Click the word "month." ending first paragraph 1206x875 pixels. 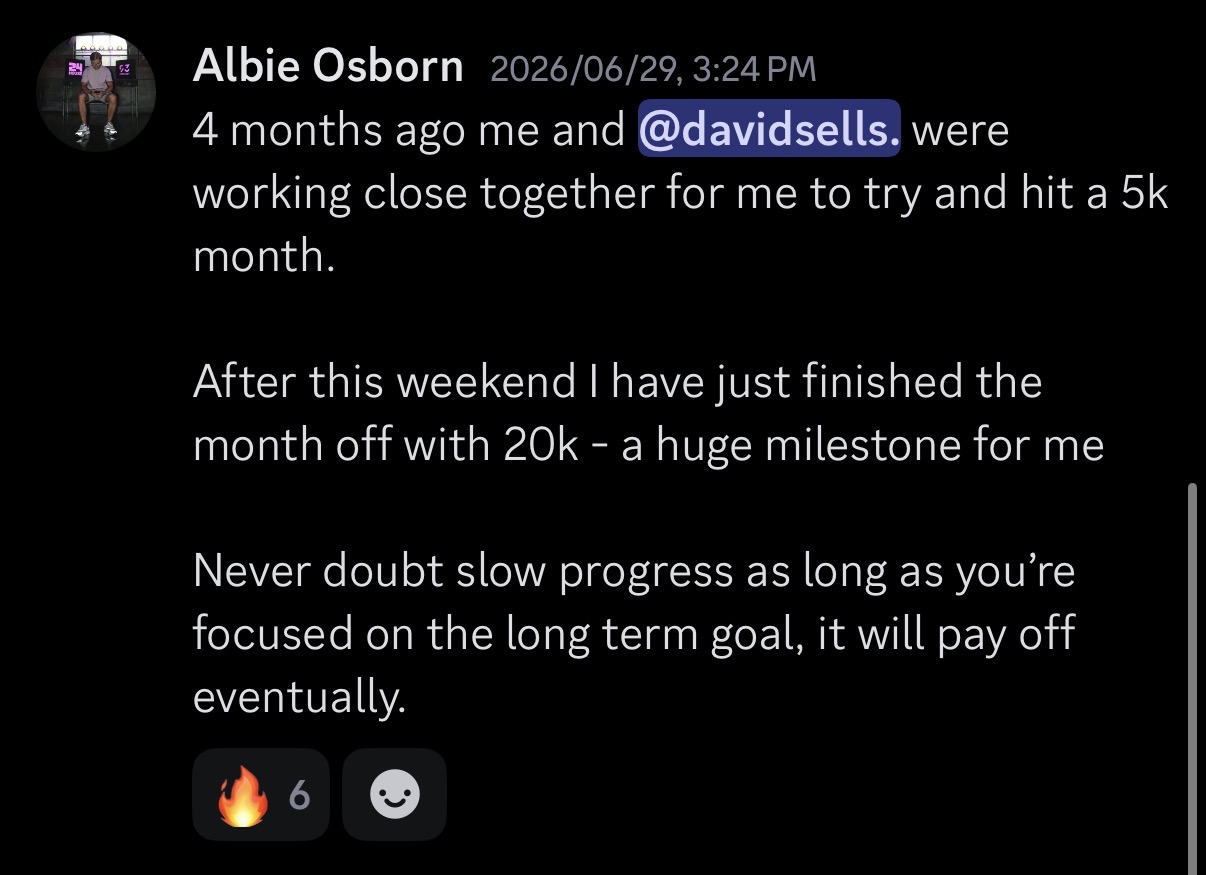262,257
